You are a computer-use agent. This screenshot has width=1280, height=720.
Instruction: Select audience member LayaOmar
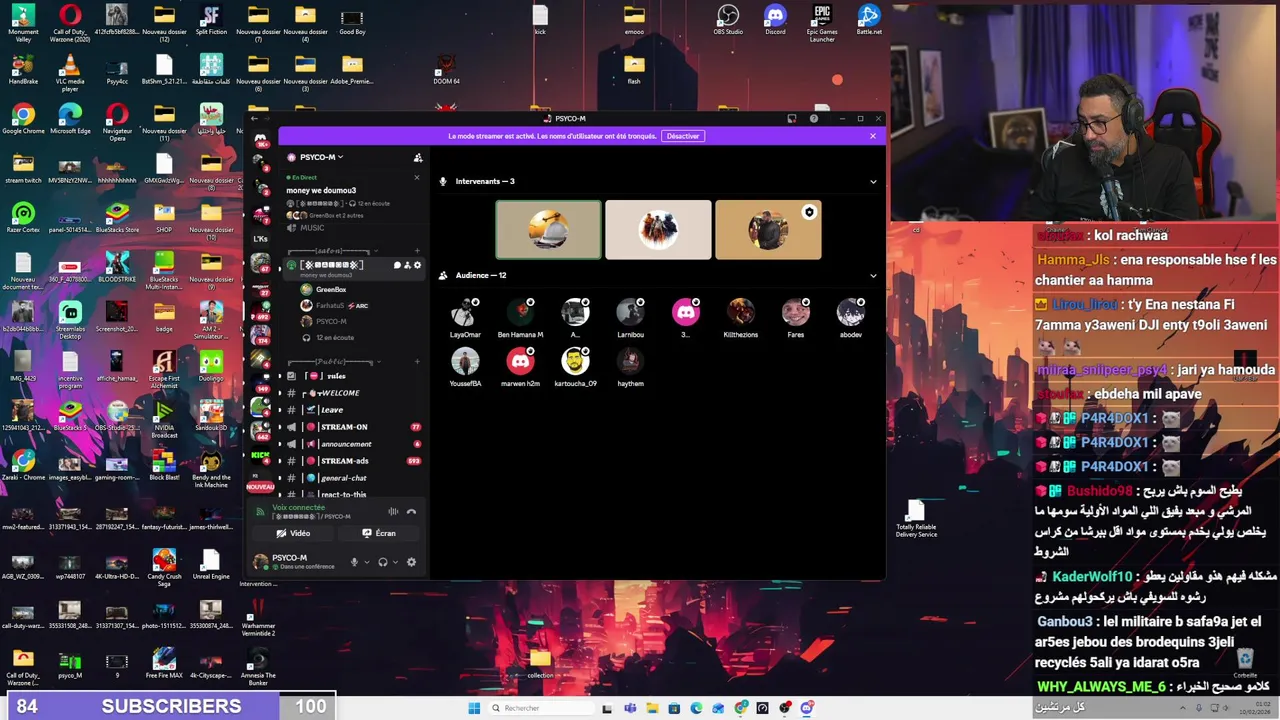point(465,318)
